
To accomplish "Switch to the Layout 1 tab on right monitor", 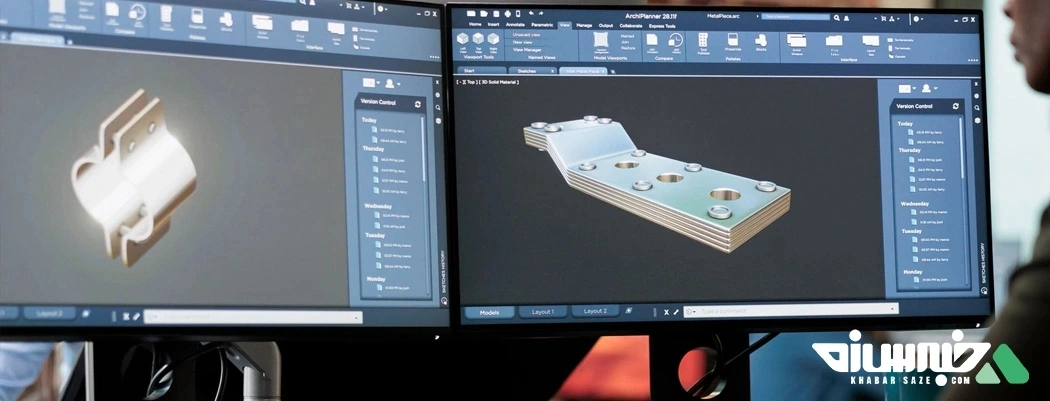I will pyautogui.click(x=544, y=311).
